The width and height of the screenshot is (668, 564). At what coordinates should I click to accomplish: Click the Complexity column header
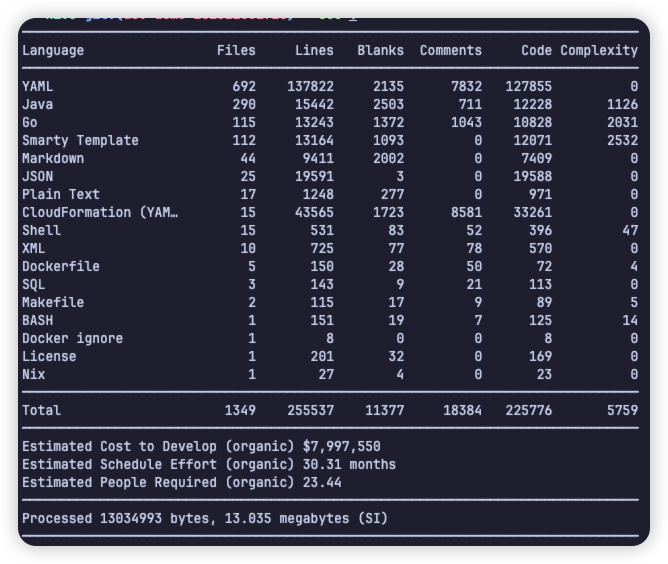click(599, 51)
